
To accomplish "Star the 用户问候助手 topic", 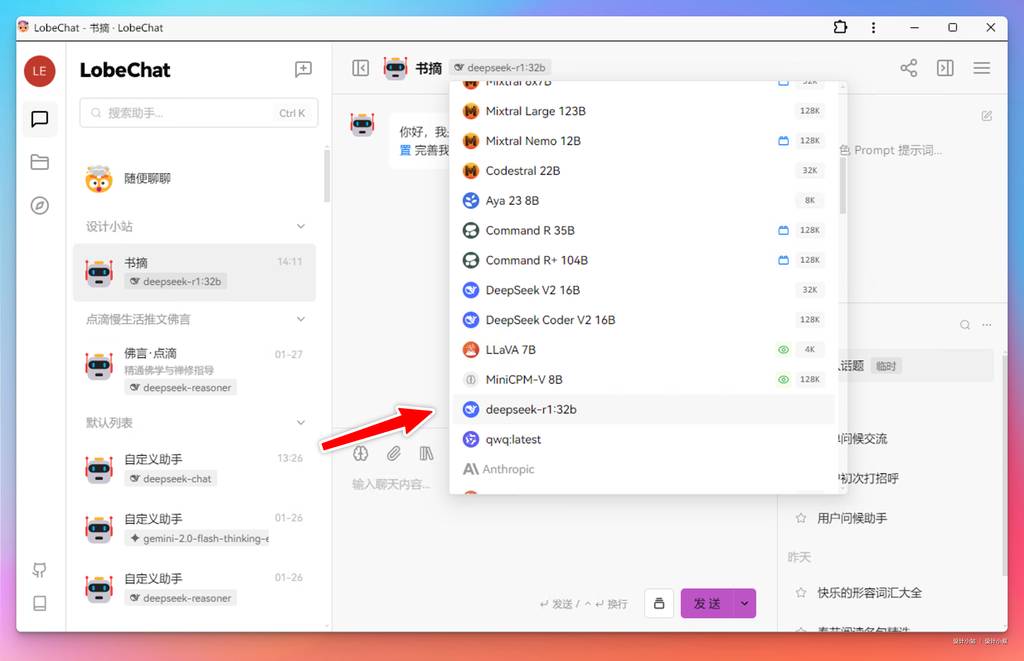I will pos(801,518).
